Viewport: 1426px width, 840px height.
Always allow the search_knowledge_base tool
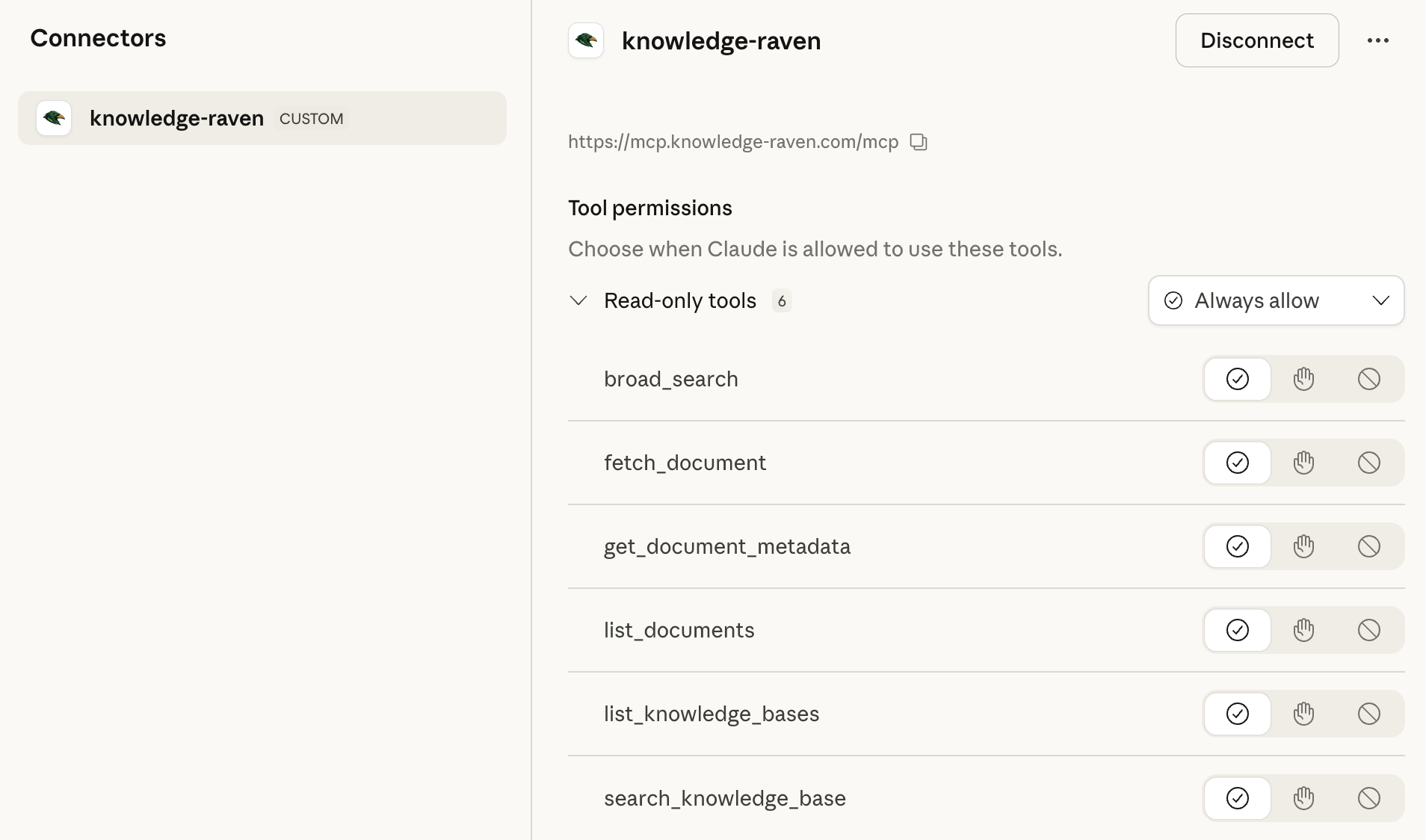coord(1238,798)
